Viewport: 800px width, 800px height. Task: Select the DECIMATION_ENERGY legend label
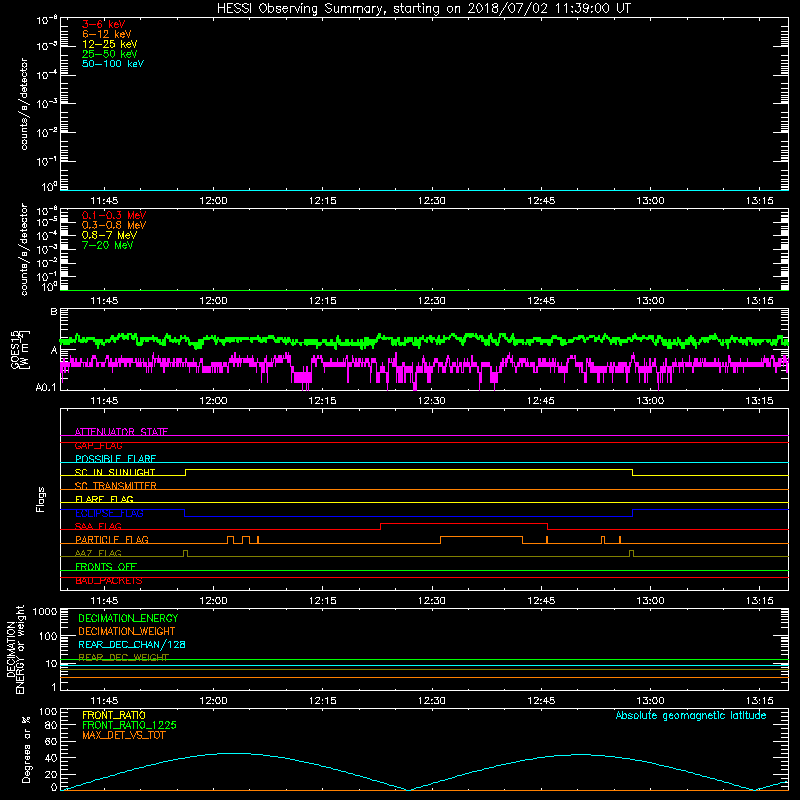pos(128,618)
